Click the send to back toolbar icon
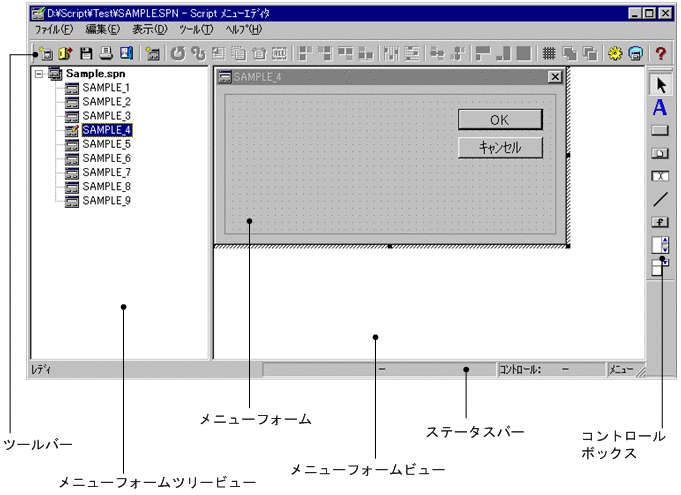This screenshot has height=495, width=681. click(x=590, y=53)
